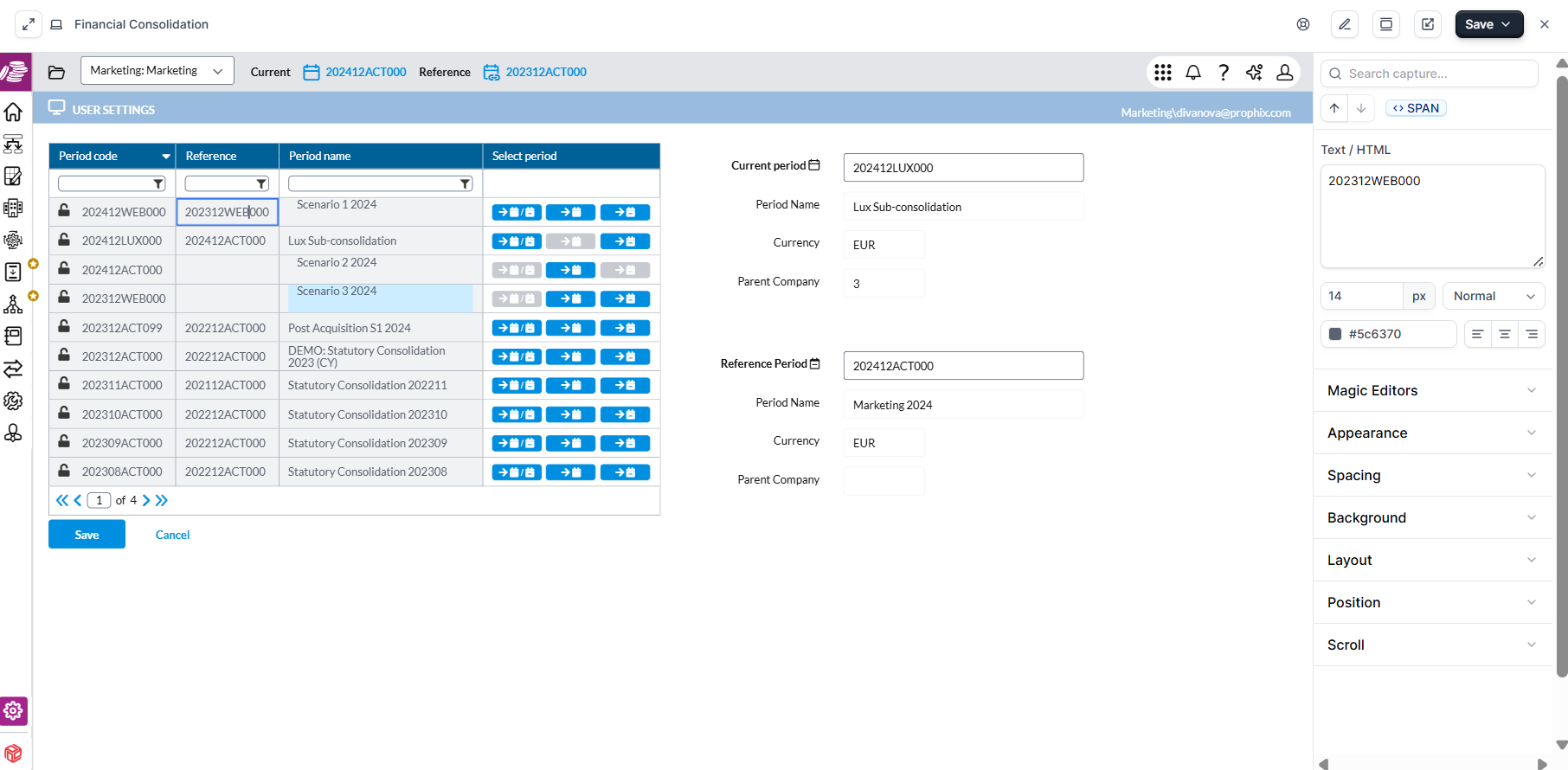This screenshot has height=770, width=1568.
Task: Click the #5c6370 color swatch
Action: click(x=1335, y=334)
